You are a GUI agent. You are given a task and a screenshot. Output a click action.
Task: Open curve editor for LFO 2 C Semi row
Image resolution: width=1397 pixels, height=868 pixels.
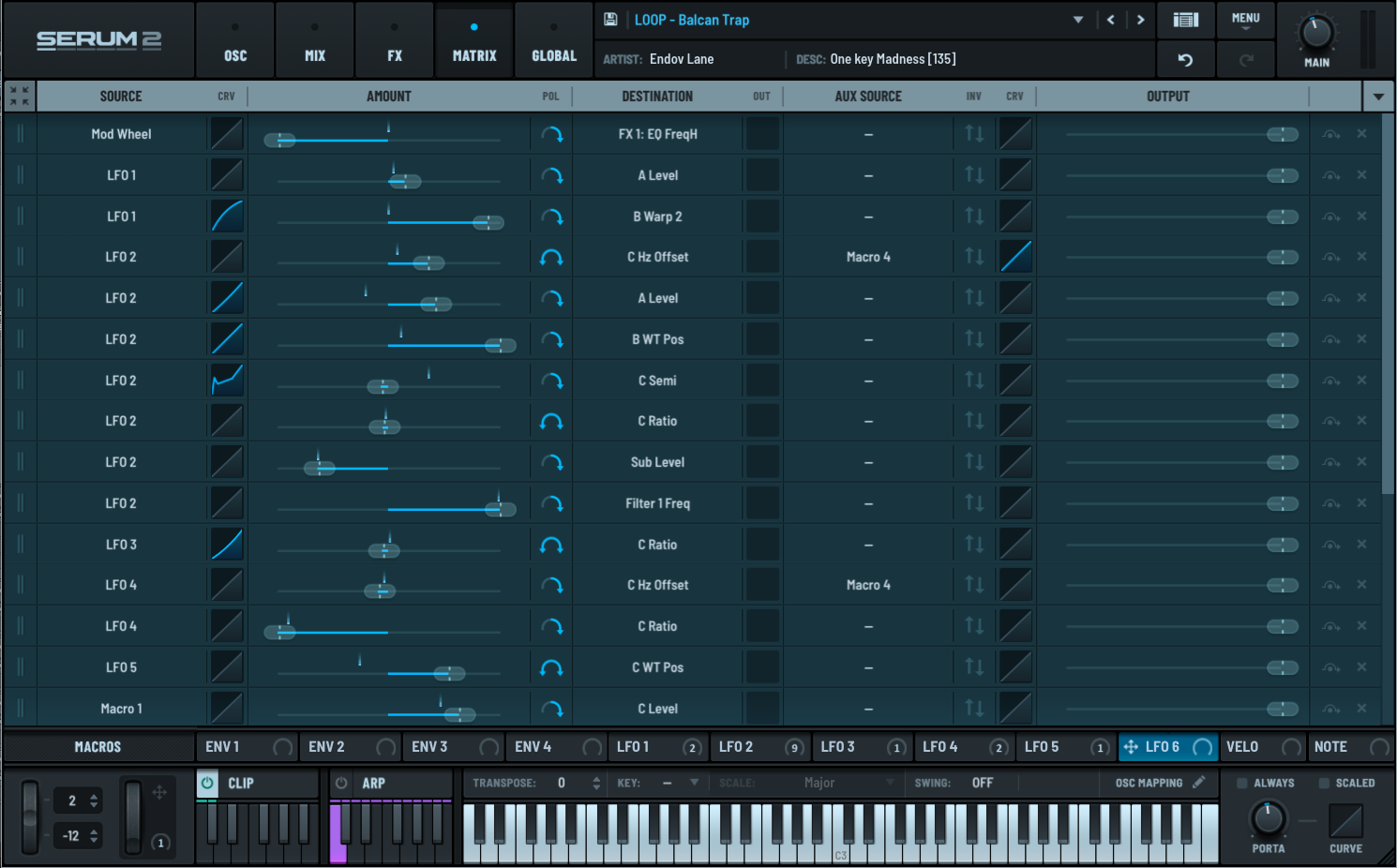pyautogui.click(x=227, y=381)
